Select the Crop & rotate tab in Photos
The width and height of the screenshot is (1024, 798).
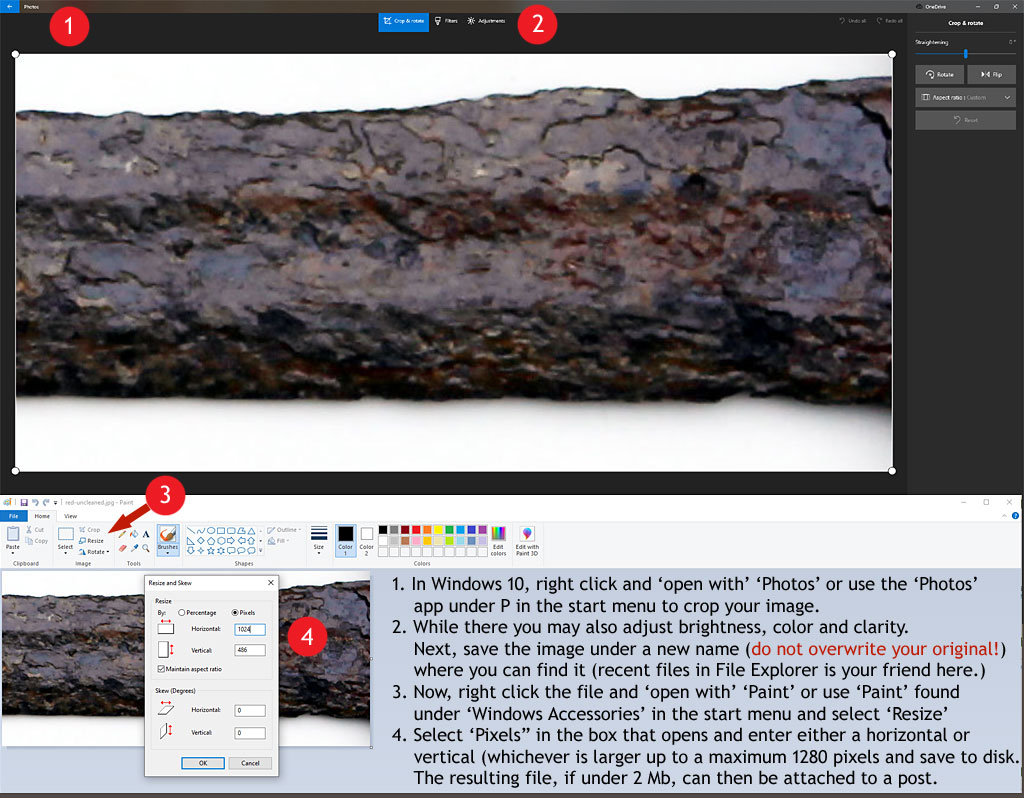[x=404, y=22]
